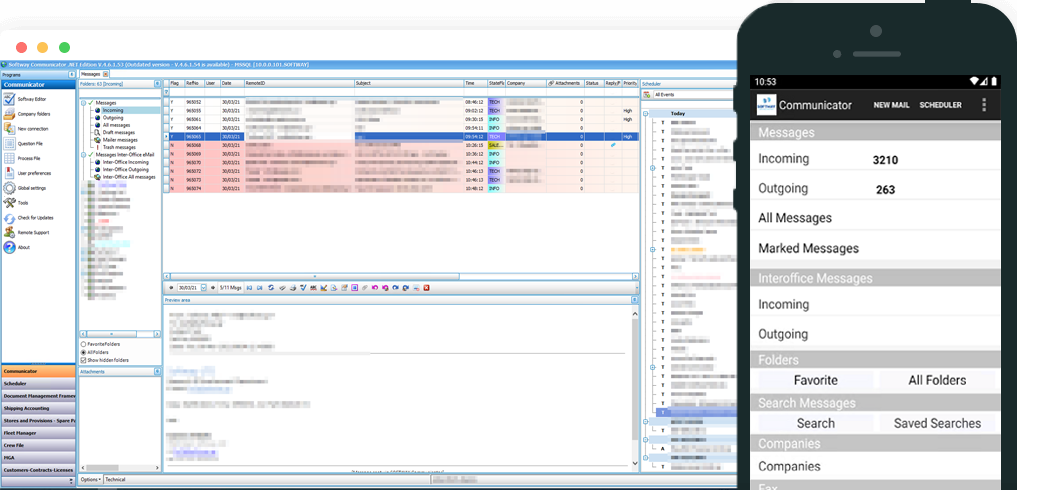Select the Incoming folder in tree
Image resolution: width=1040 pixels, height=490 pixels.
[x=112, y=110]
